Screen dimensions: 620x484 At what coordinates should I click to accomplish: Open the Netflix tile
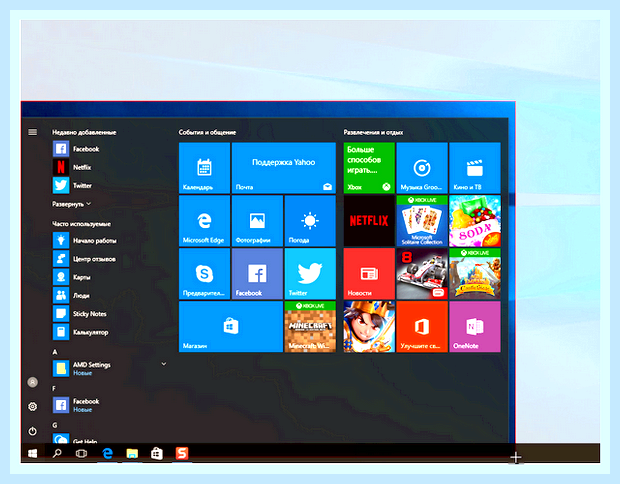pos(369,221)
